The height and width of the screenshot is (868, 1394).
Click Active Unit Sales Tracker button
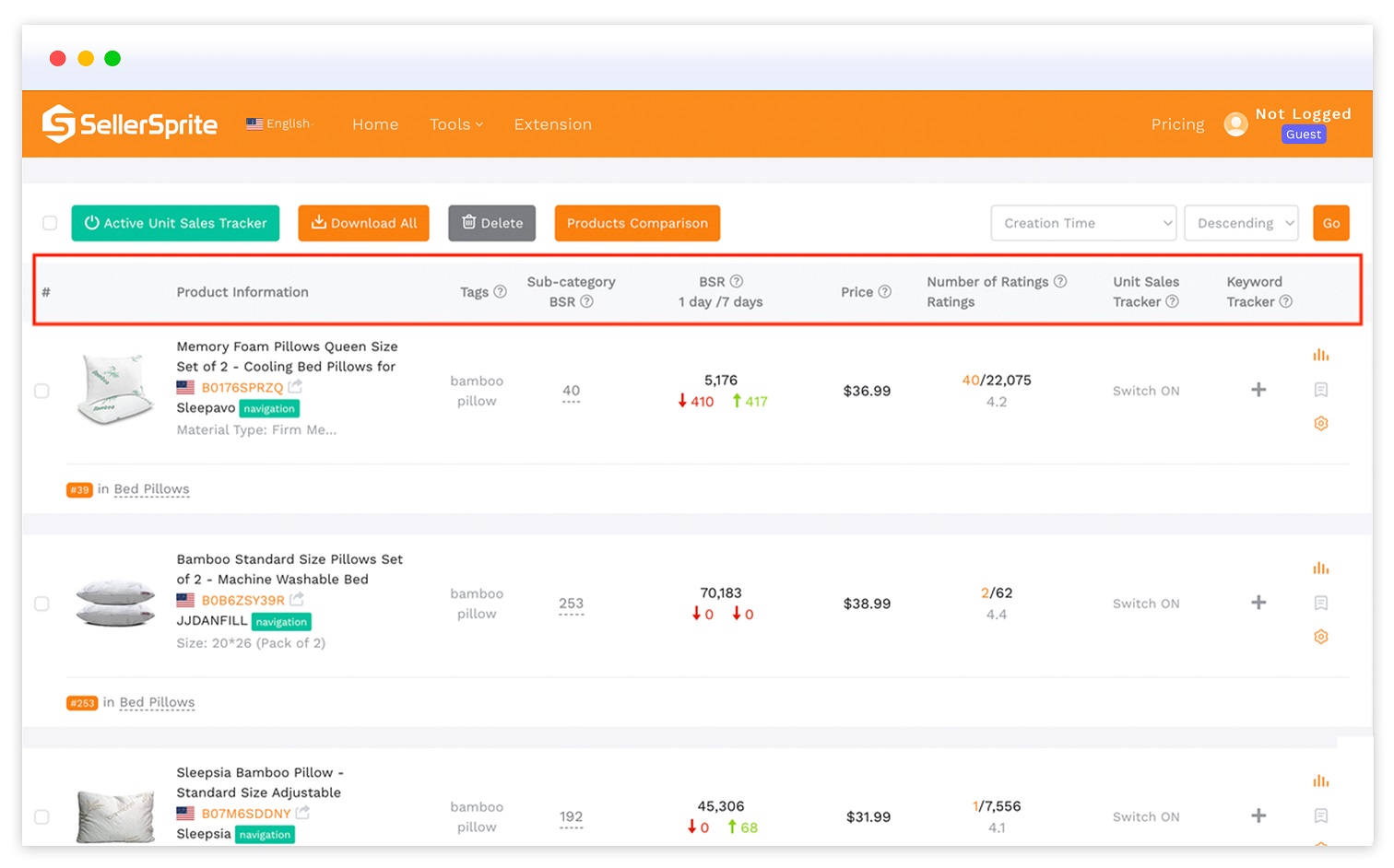(x=175, y=223)
